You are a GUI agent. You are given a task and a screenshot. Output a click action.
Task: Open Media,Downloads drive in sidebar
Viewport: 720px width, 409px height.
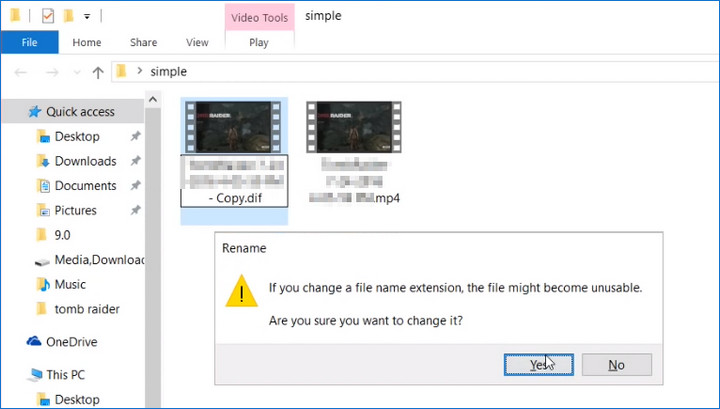pos(99,260)
